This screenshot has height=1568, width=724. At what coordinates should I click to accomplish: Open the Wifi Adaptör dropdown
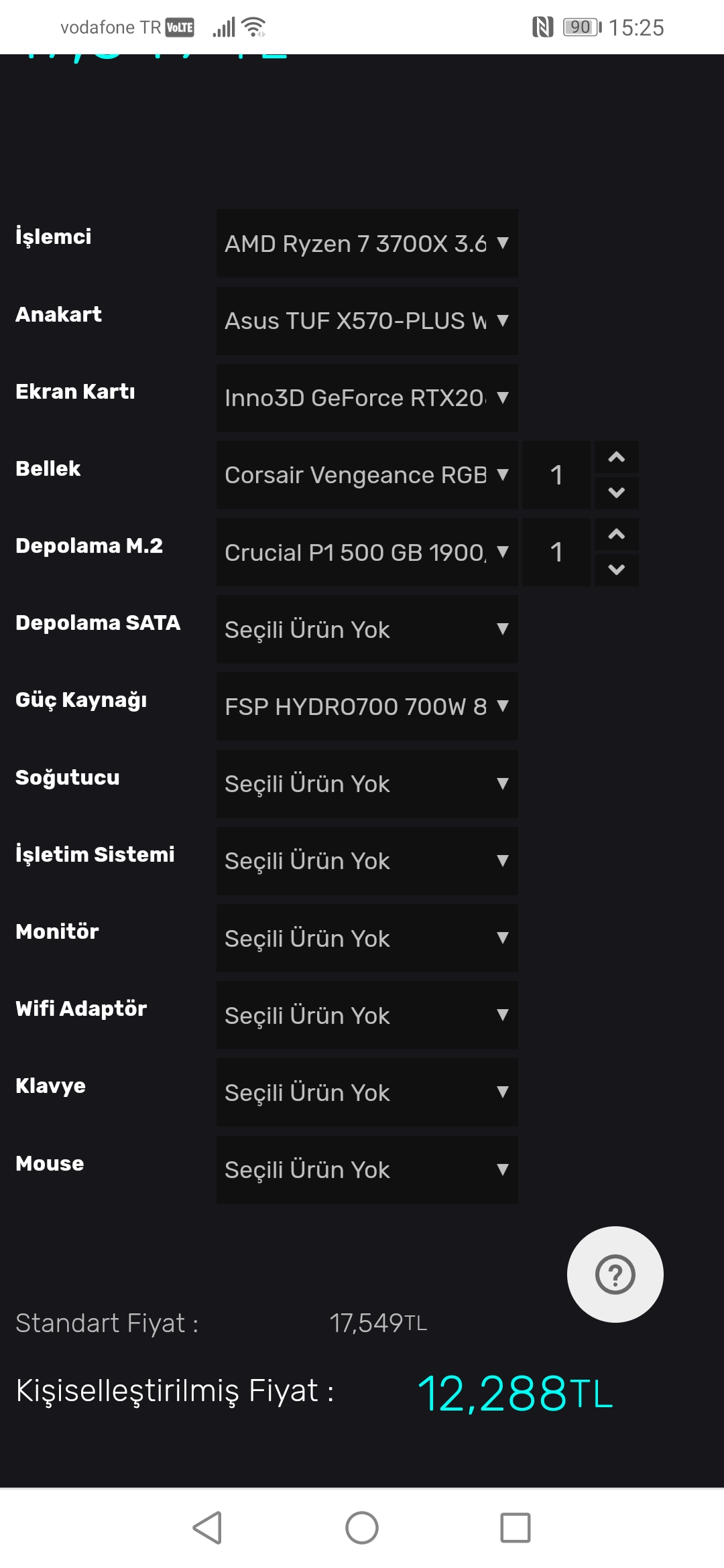click(367, 1015)
